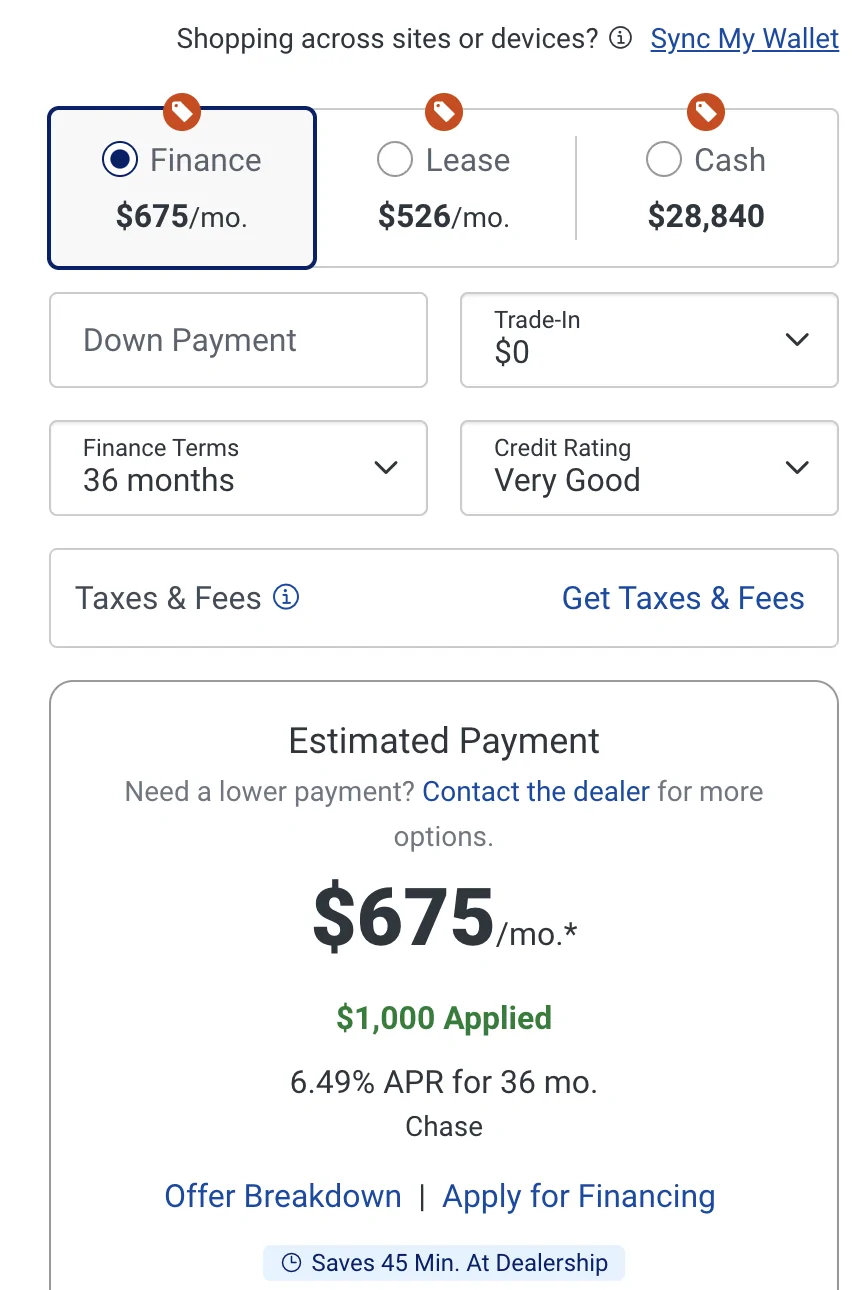Click info icon beside Shopping across sites
The image size is (852, 1290).
click(x=621, y=39)
